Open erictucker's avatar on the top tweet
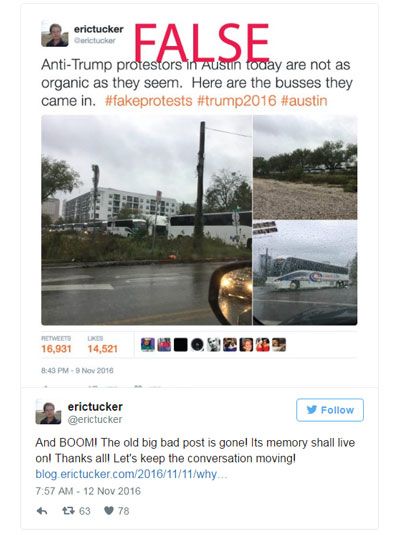The height and width of the screenshot is (535, 400). [54, 34]
